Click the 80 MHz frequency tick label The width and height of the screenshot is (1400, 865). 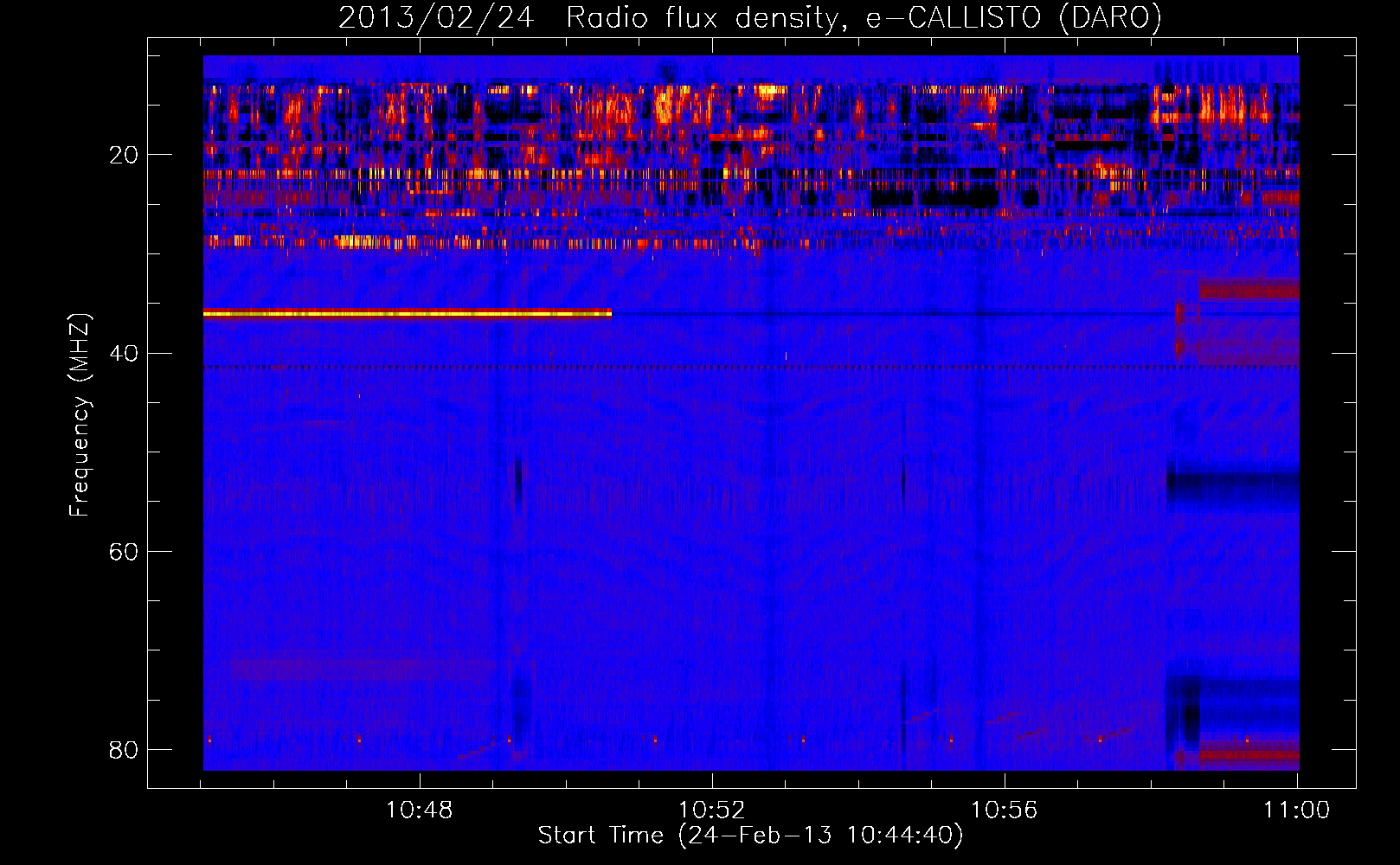(124, 749)
